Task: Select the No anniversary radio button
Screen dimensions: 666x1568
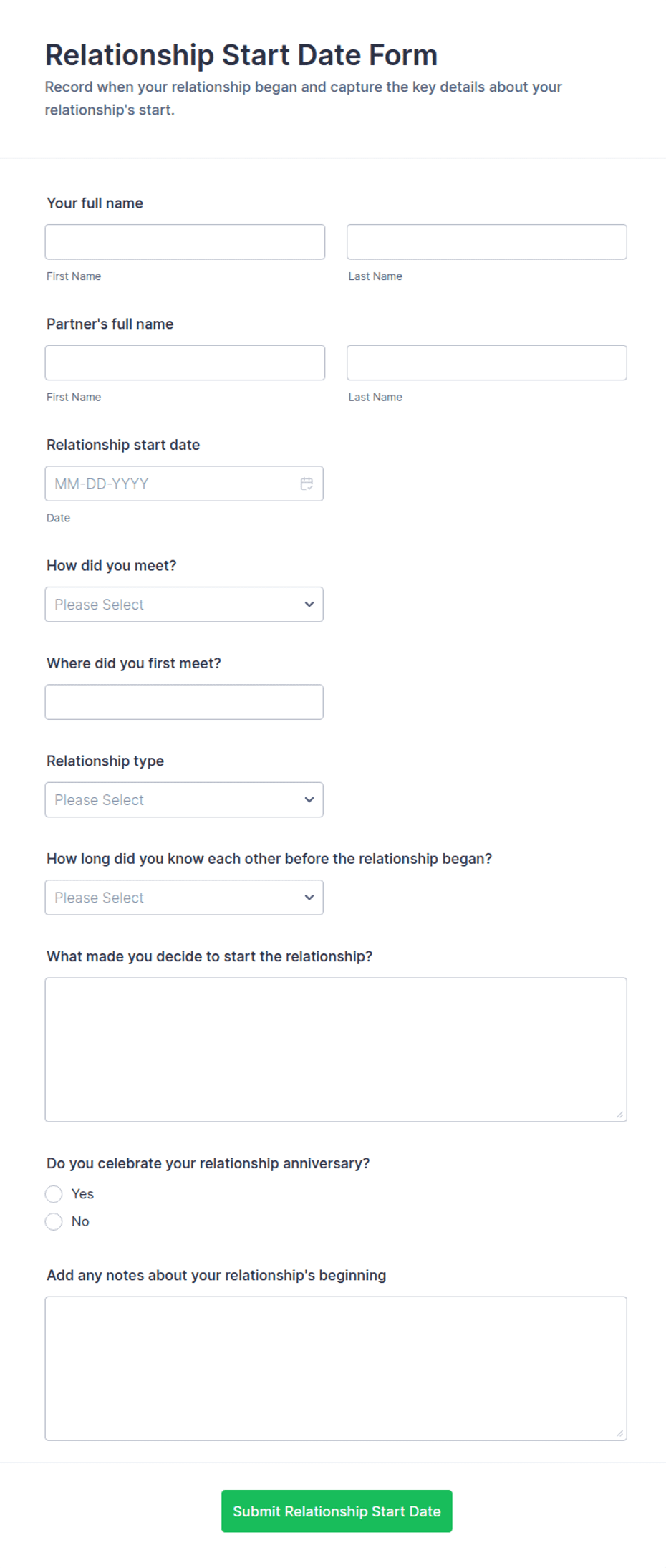Action: 54,1221
